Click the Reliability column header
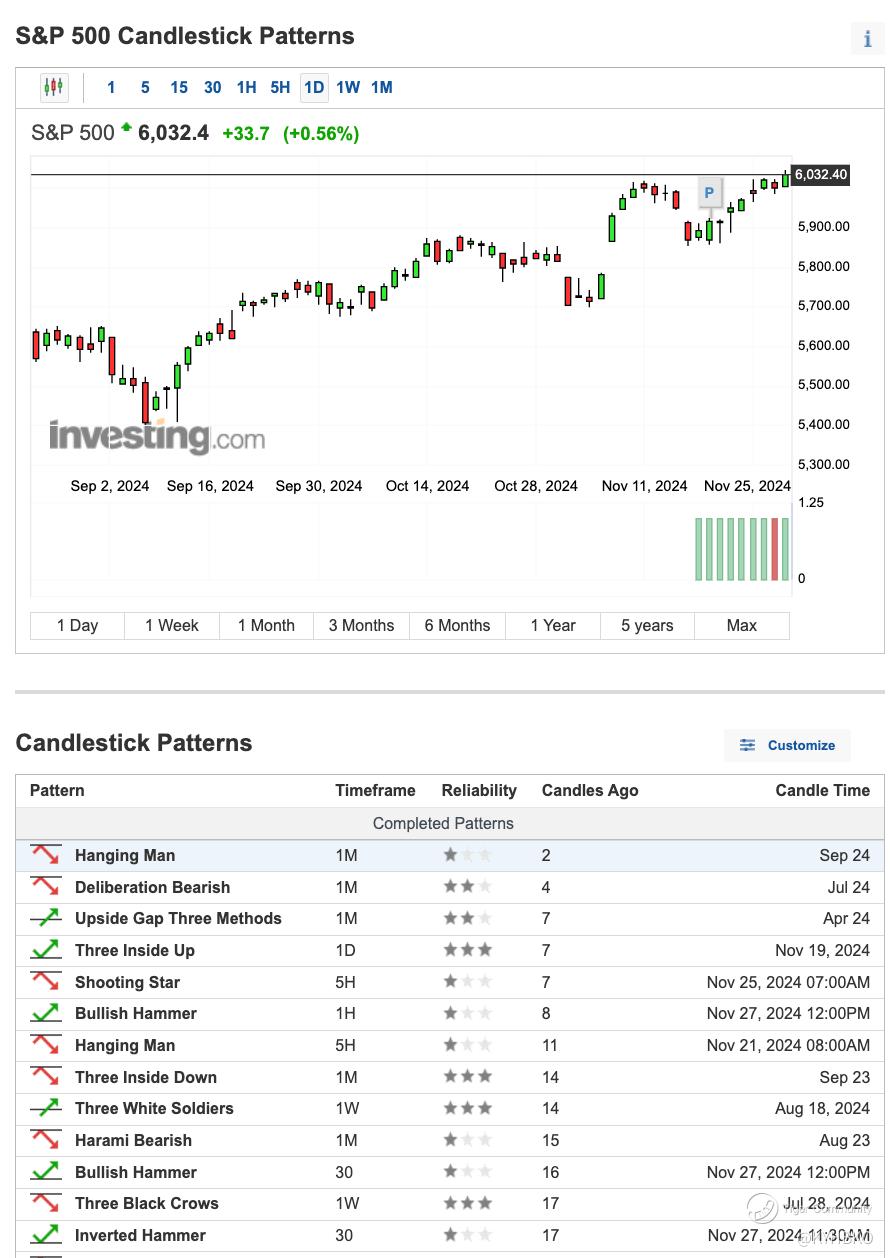 point(479,790)
